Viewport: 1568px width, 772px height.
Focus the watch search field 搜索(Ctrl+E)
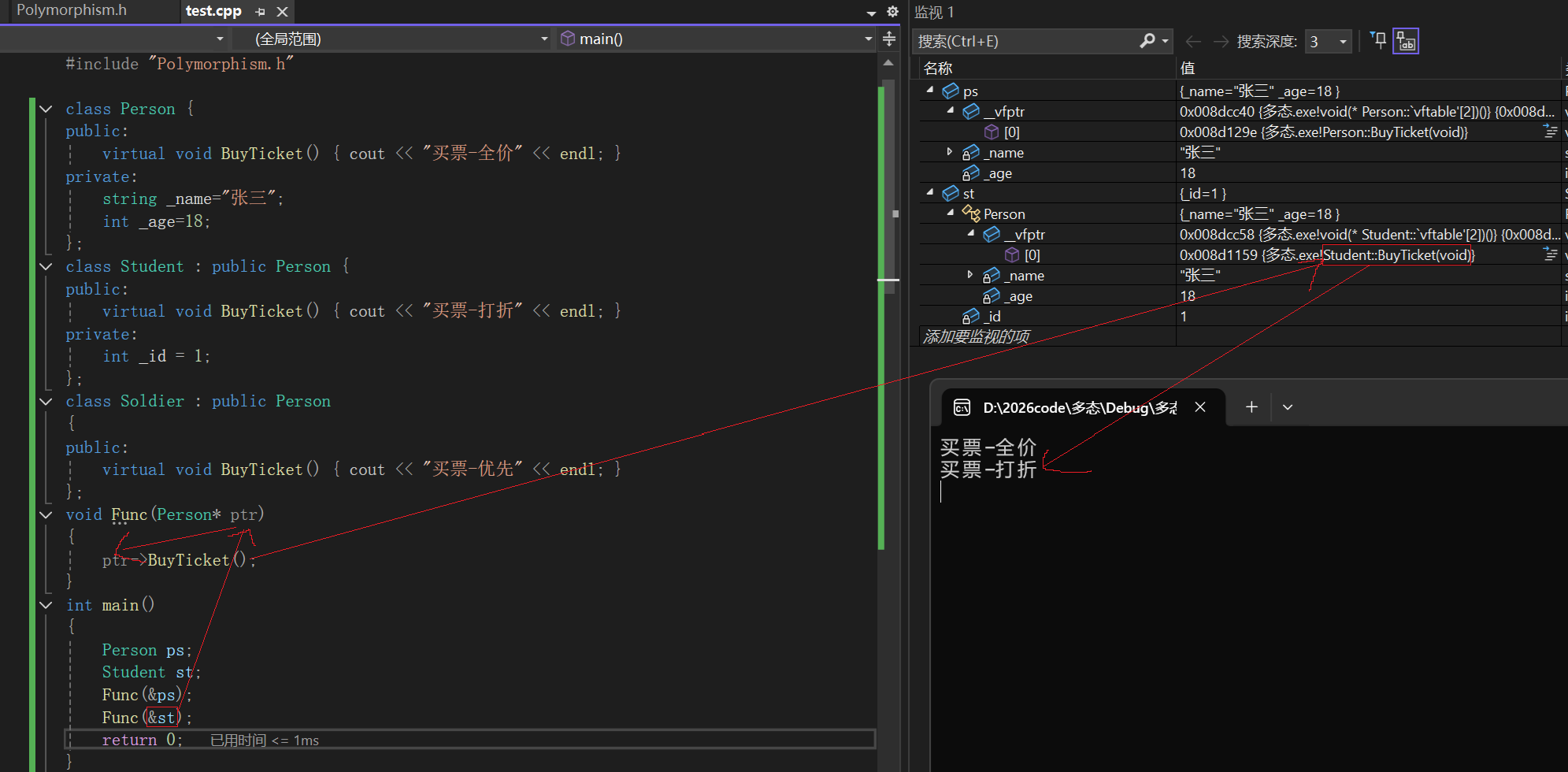click(x=1024, y=41)
